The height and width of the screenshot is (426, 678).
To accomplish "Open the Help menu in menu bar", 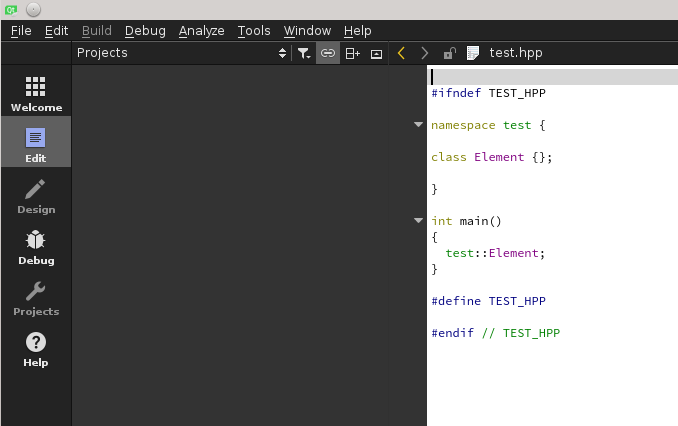I will 358,31.
